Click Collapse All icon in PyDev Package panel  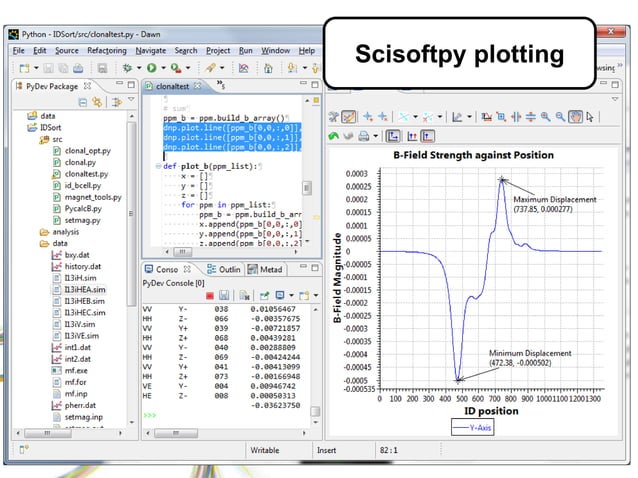(85, 102)
